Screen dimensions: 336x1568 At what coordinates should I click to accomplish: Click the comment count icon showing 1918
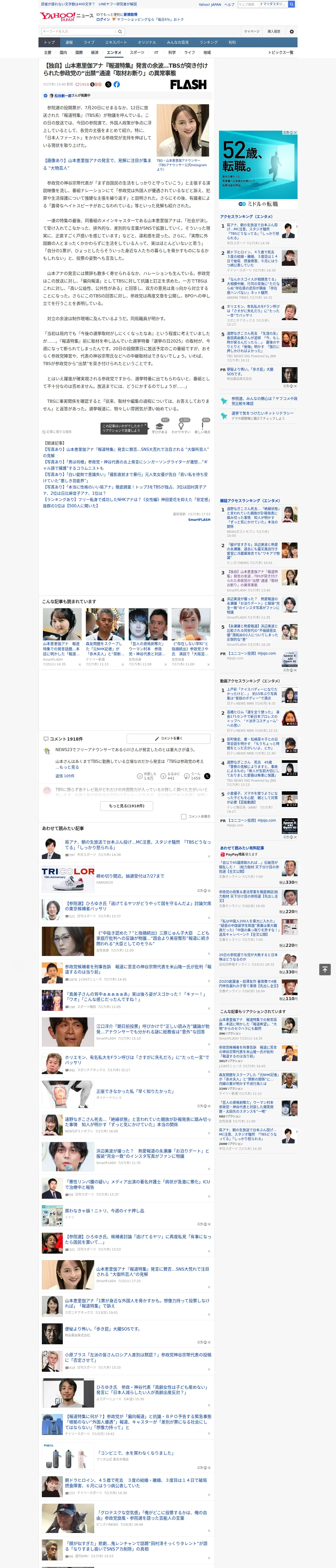tap(83, 85)
